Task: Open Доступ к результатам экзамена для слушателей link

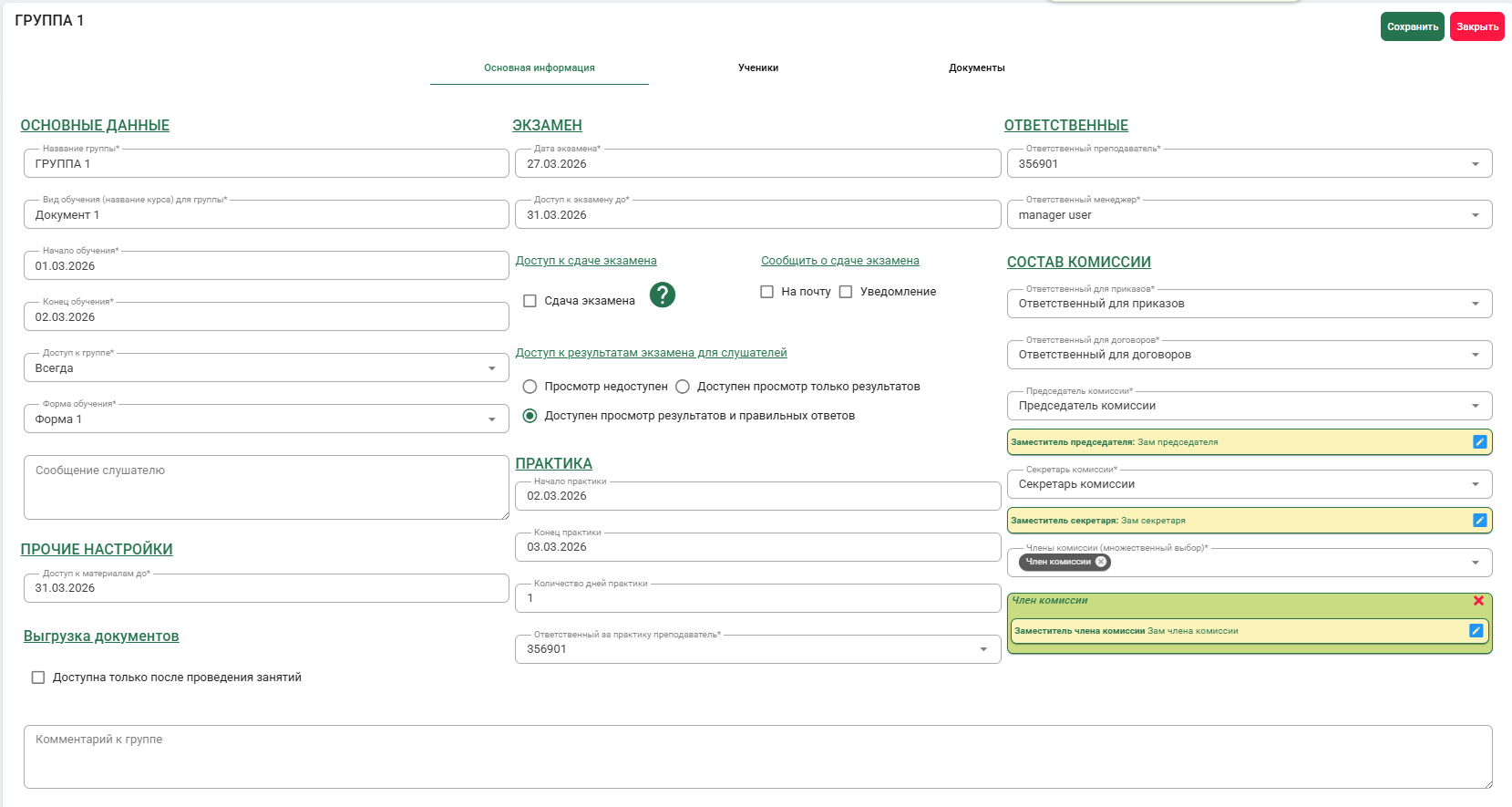Action: point(652,353)
